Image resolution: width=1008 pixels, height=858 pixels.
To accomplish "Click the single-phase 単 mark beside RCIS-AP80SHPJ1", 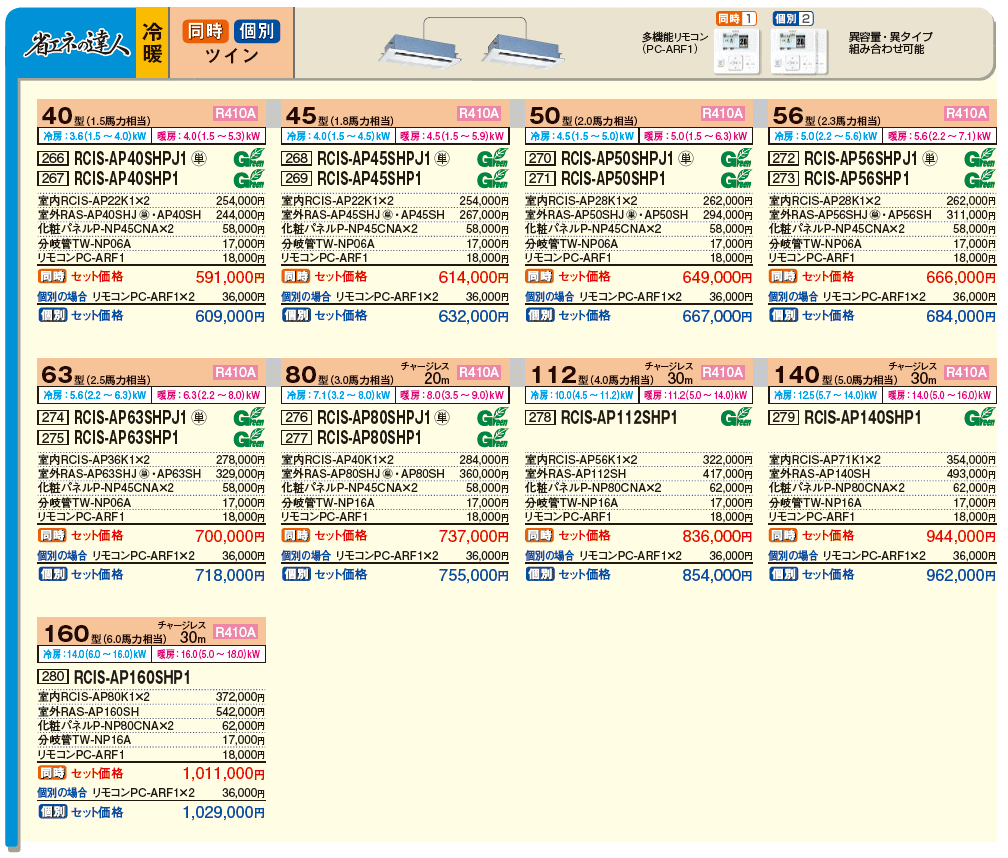I will 442,417.
